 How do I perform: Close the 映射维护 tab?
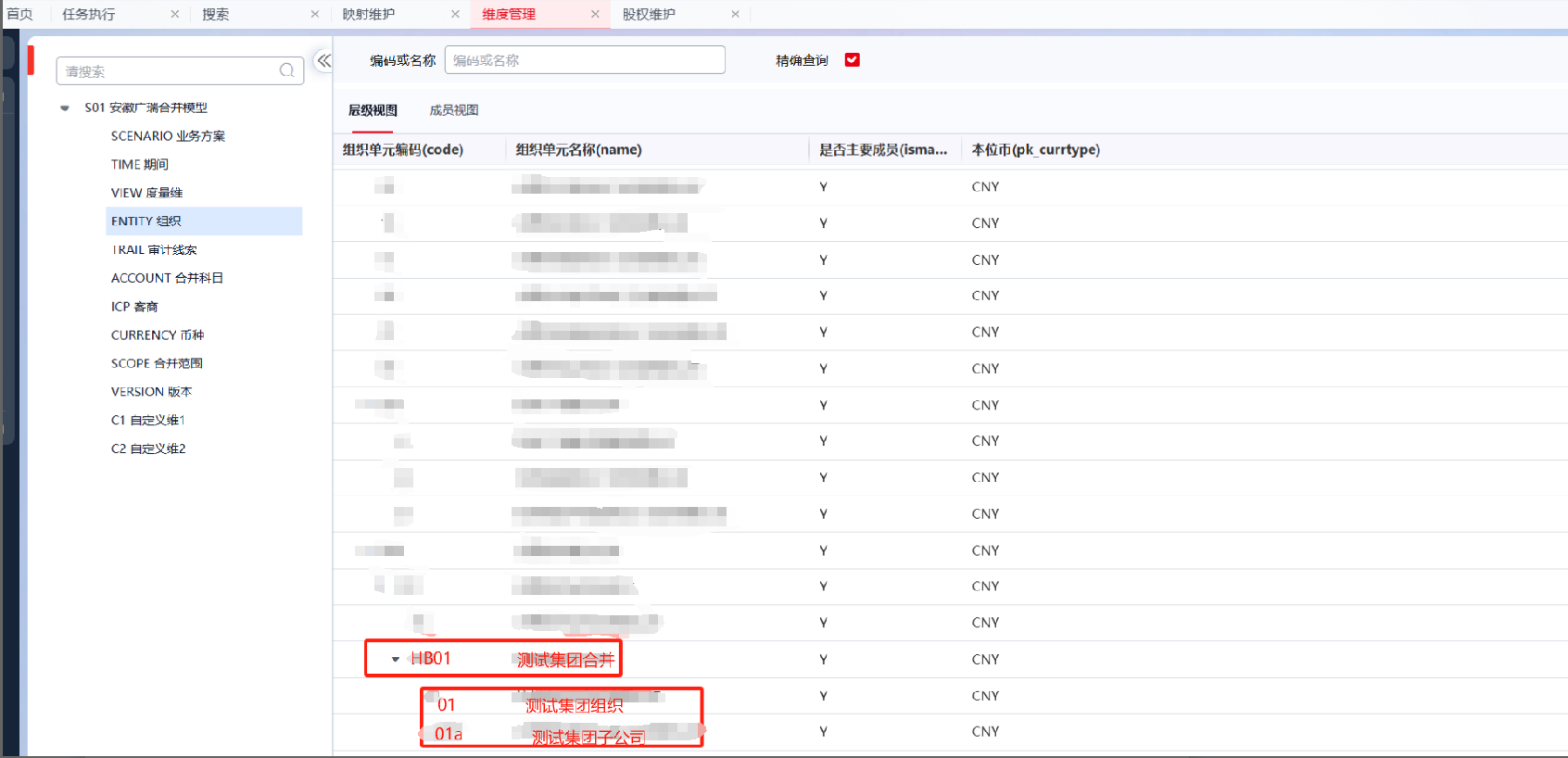(x=455, y=14)
